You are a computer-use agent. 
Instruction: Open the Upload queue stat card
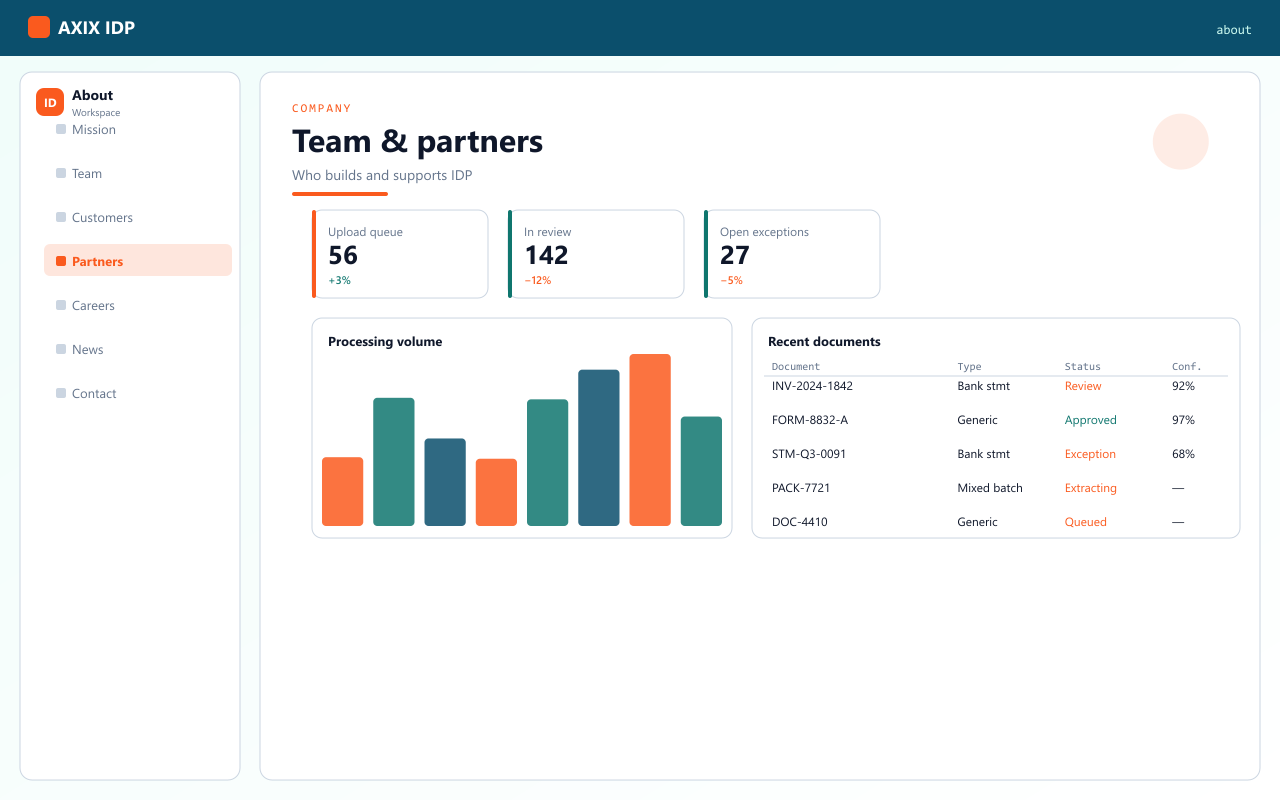[x=400, y=254]
